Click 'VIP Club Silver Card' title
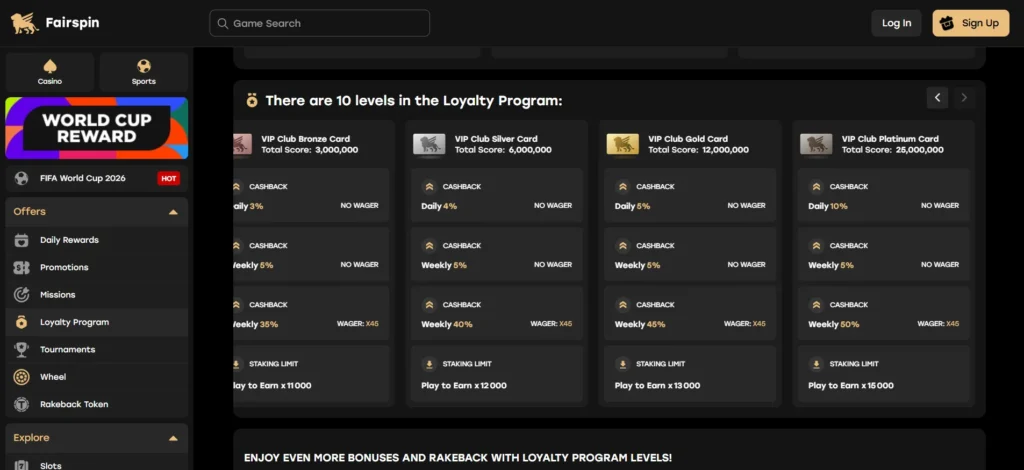 496,139
